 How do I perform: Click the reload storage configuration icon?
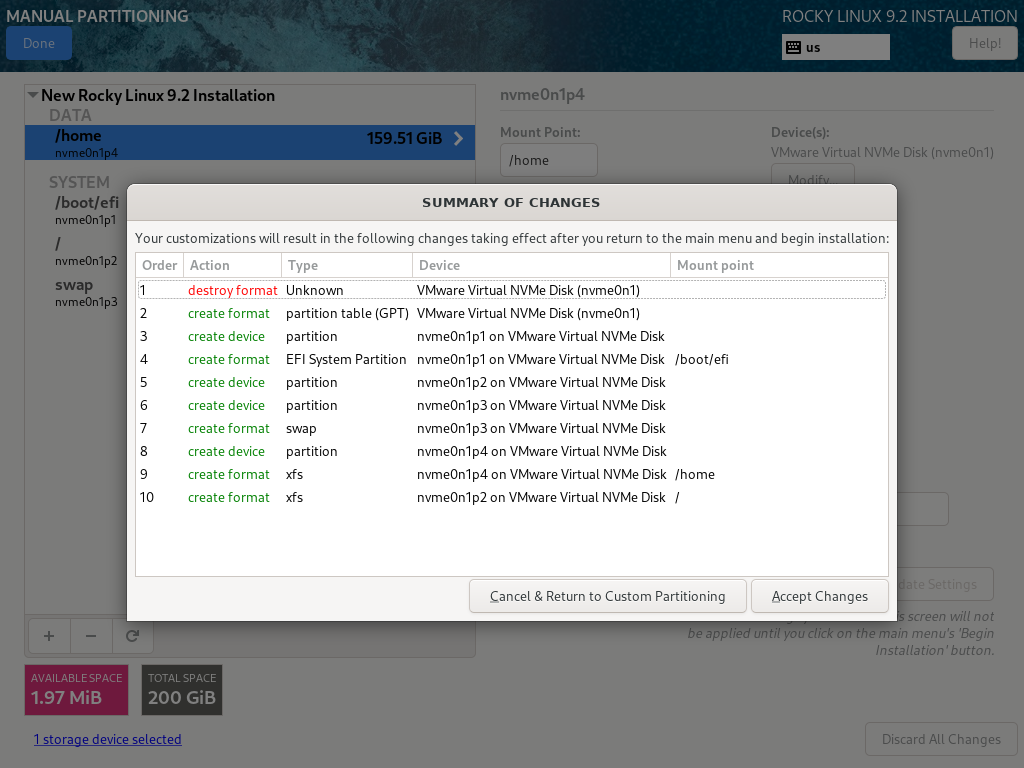[x=133, y=636]
